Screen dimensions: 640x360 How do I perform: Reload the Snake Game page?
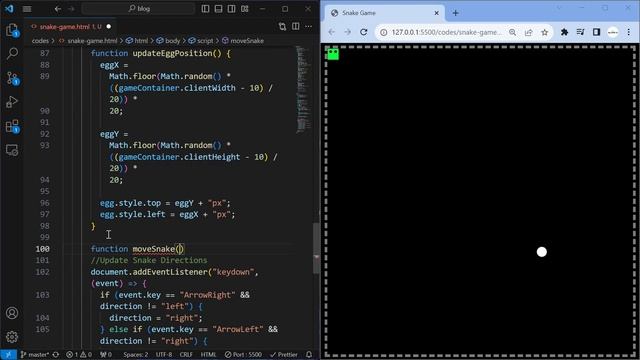pyautogui.click(x=364, y=32)
